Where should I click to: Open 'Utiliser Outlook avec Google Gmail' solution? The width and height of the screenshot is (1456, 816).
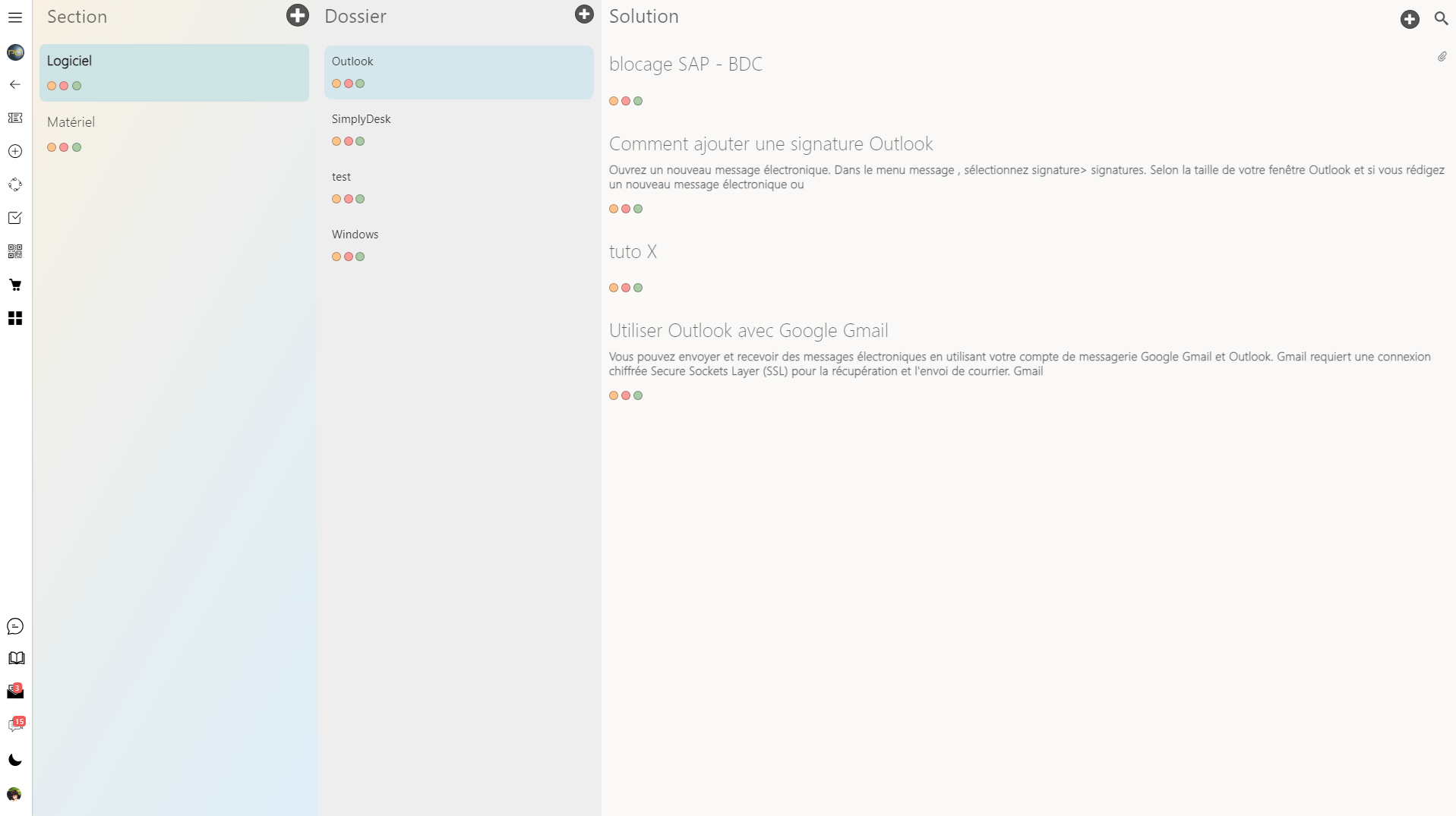[x=748, y=331]
